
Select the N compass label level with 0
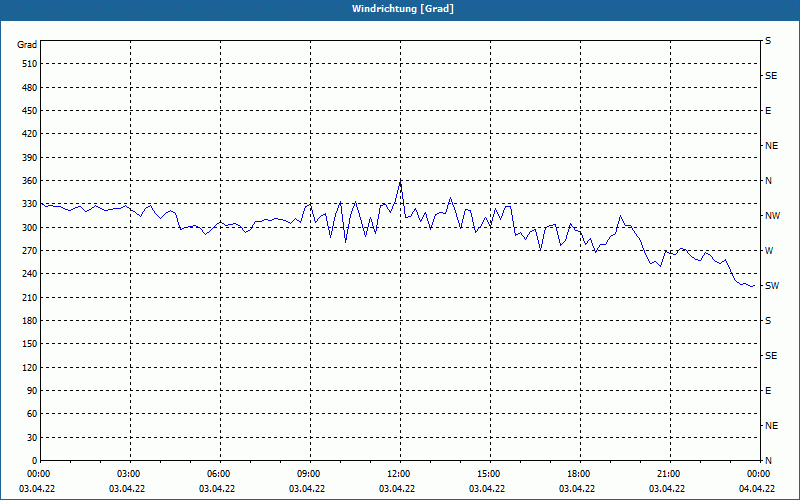pyautogui.click(x=768, y=460)
